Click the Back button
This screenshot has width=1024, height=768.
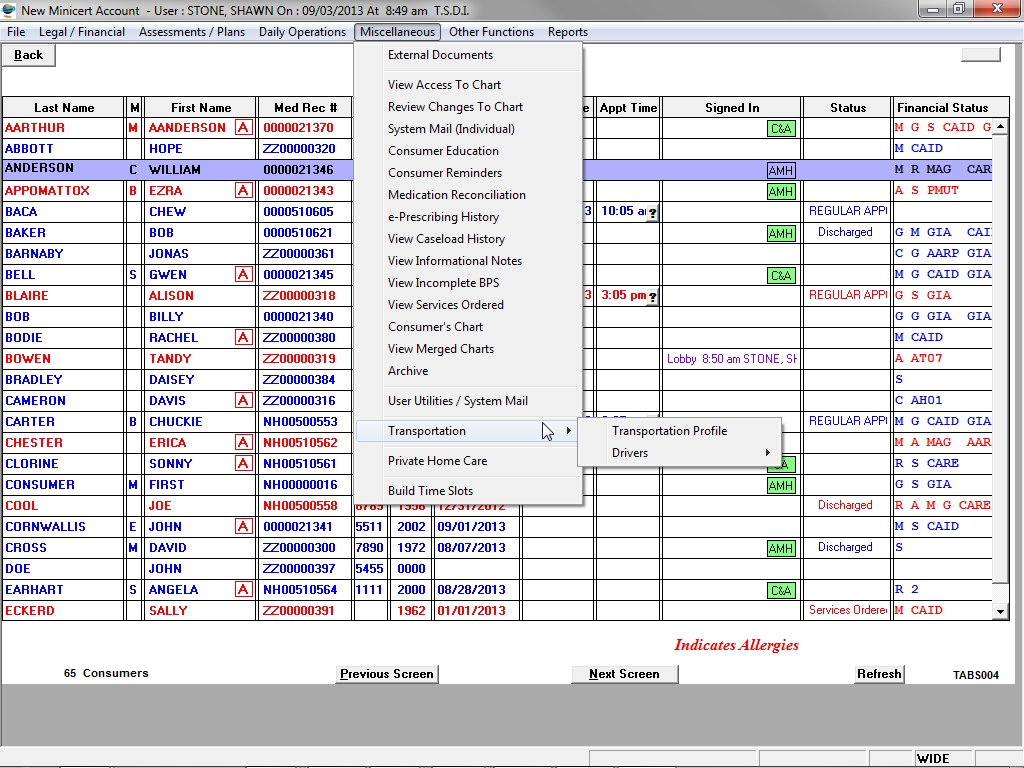click(28, 56)
